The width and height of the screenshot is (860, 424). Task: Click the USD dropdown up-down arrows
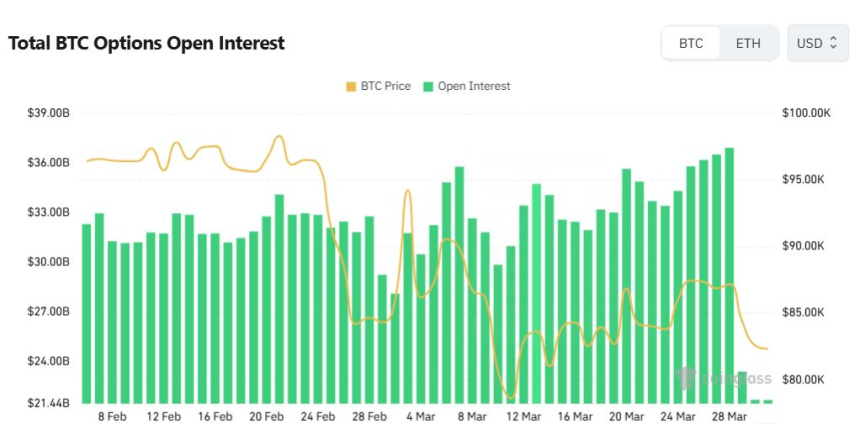coord(834,43)
